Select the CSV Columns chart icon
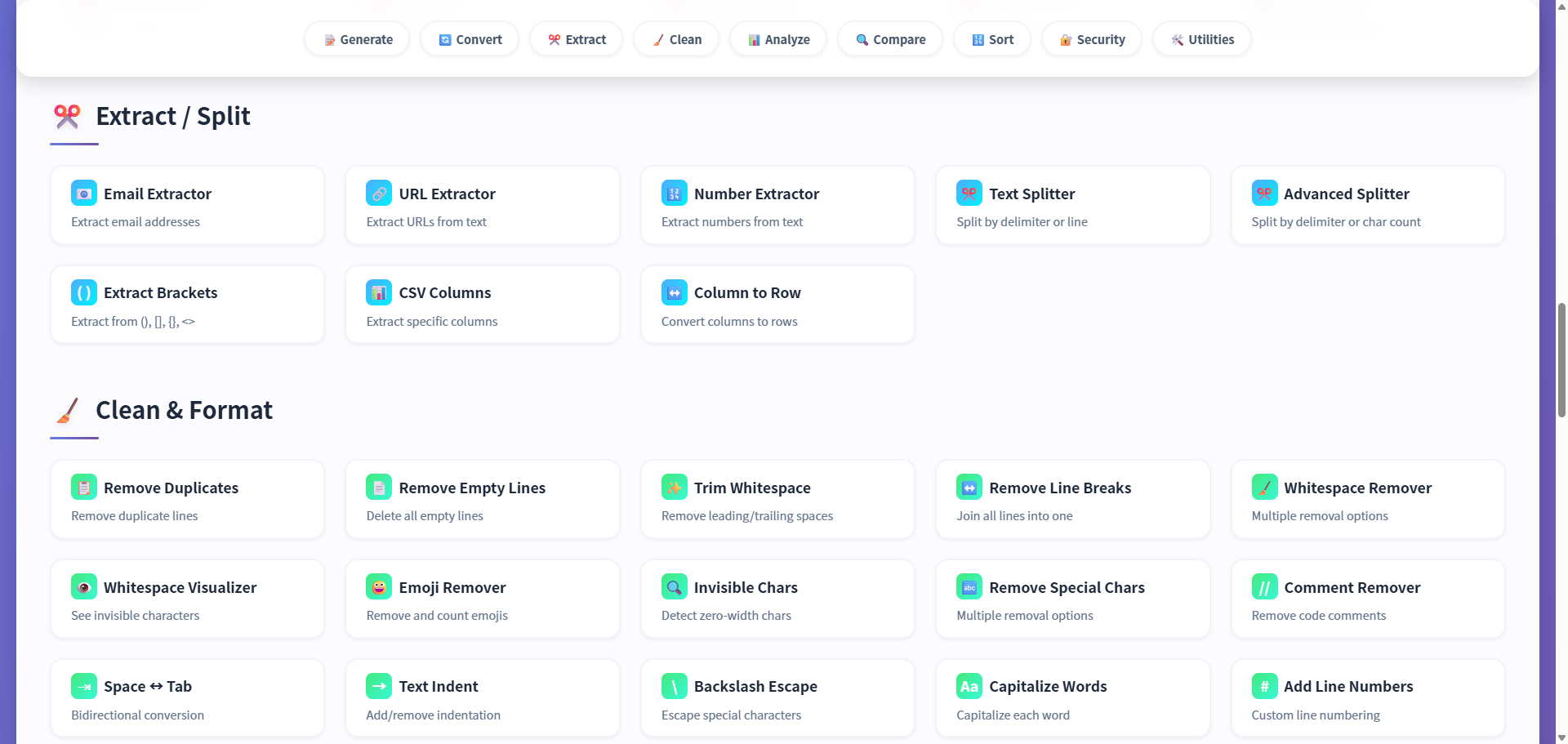 (379, 292)
